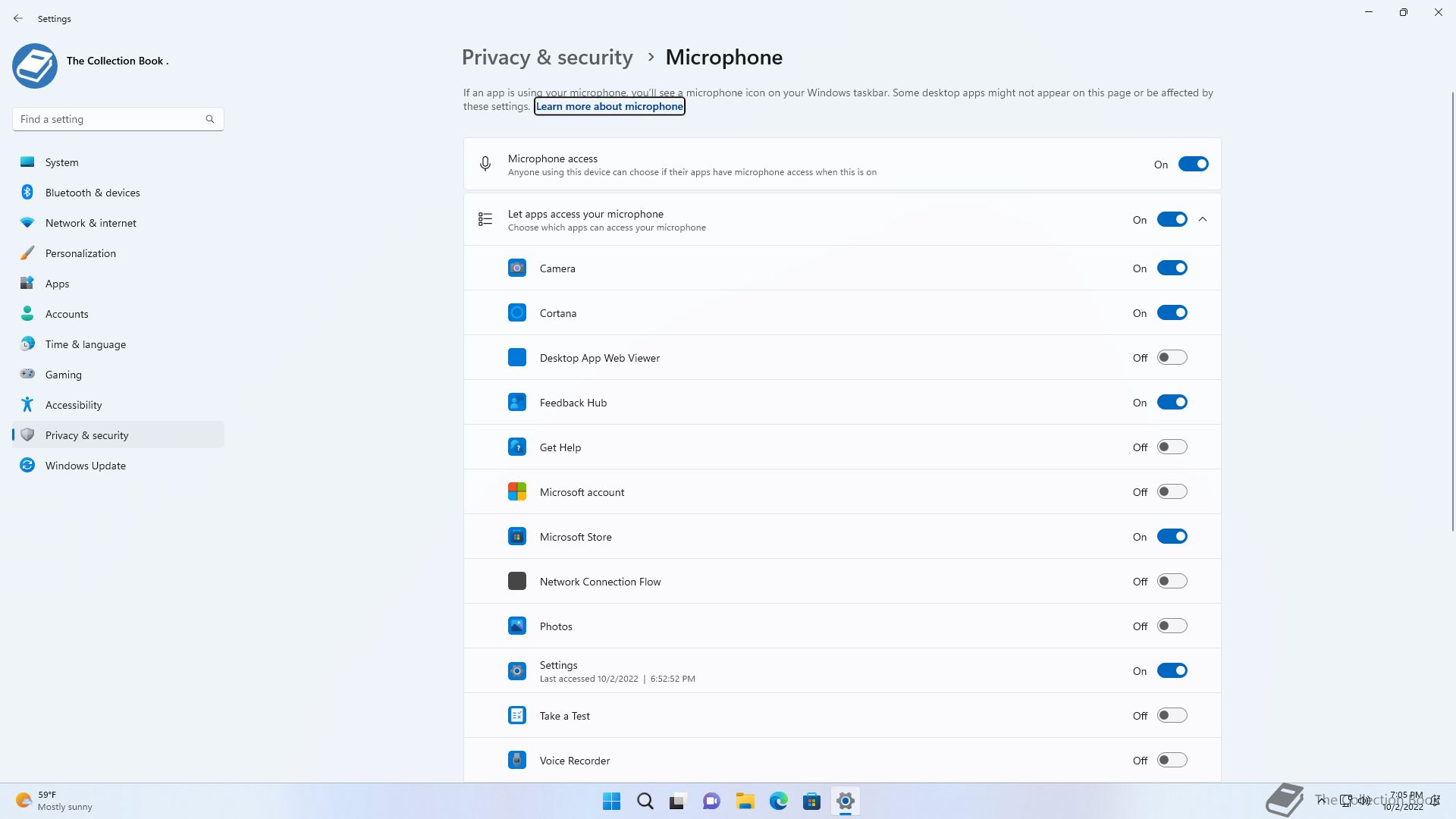Collapse the Let apps access your microphone section
The height and width of the screenshot is (819, 1456).
pos(1203,219)
